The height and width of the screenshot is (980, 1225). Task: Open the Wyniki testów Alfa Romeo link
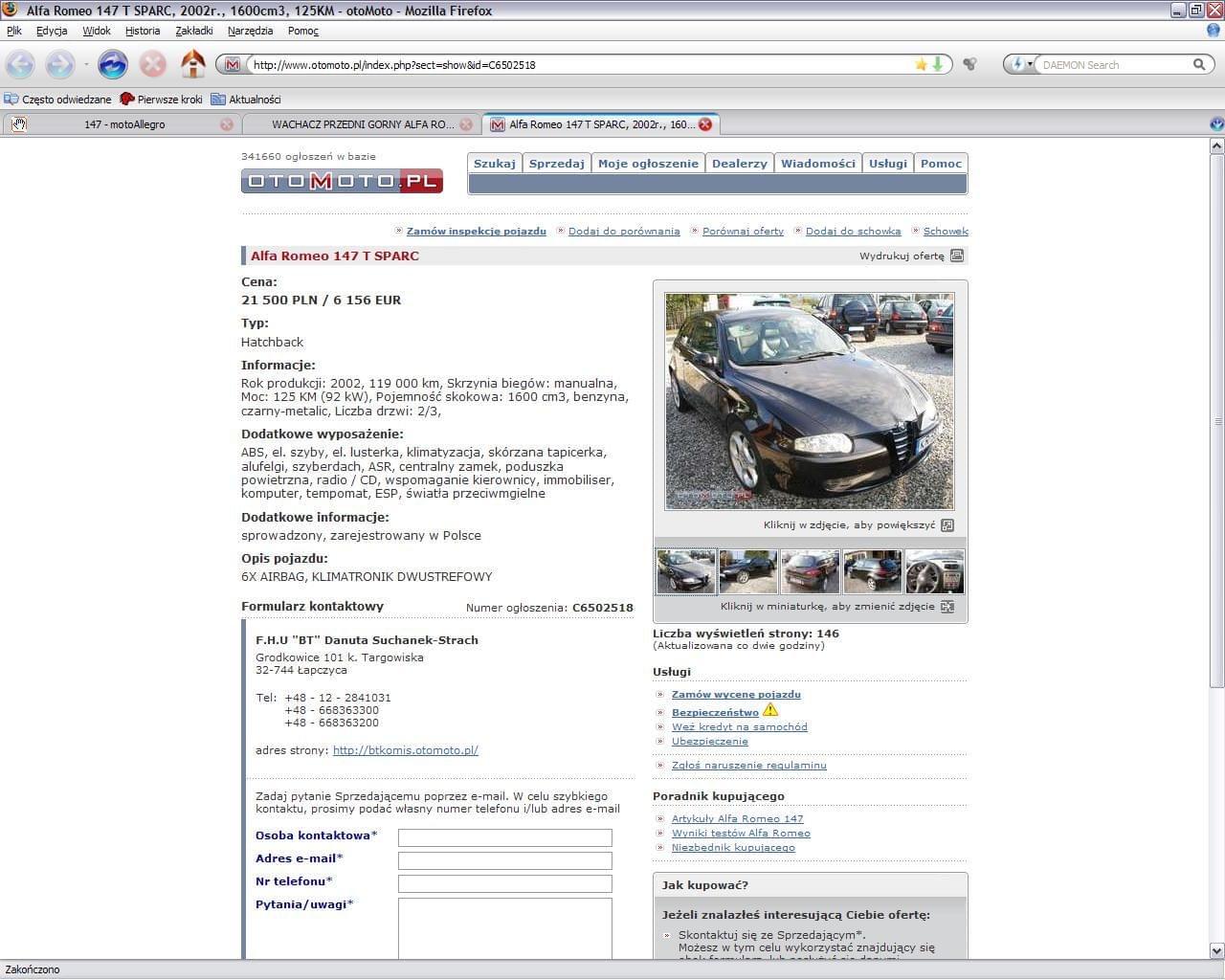click(741, 833)
